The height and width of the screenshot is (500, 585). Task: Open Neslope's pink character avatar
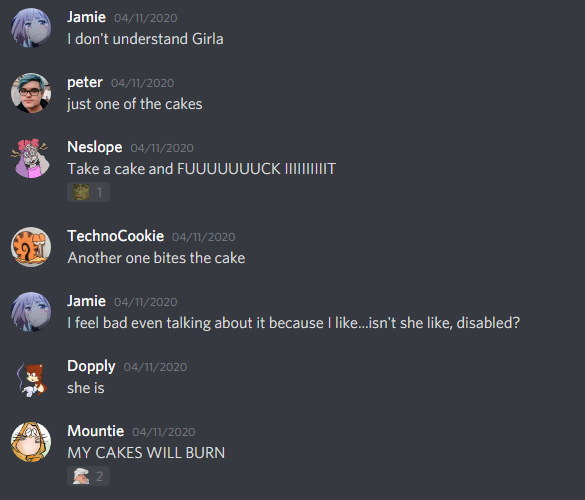31,158
